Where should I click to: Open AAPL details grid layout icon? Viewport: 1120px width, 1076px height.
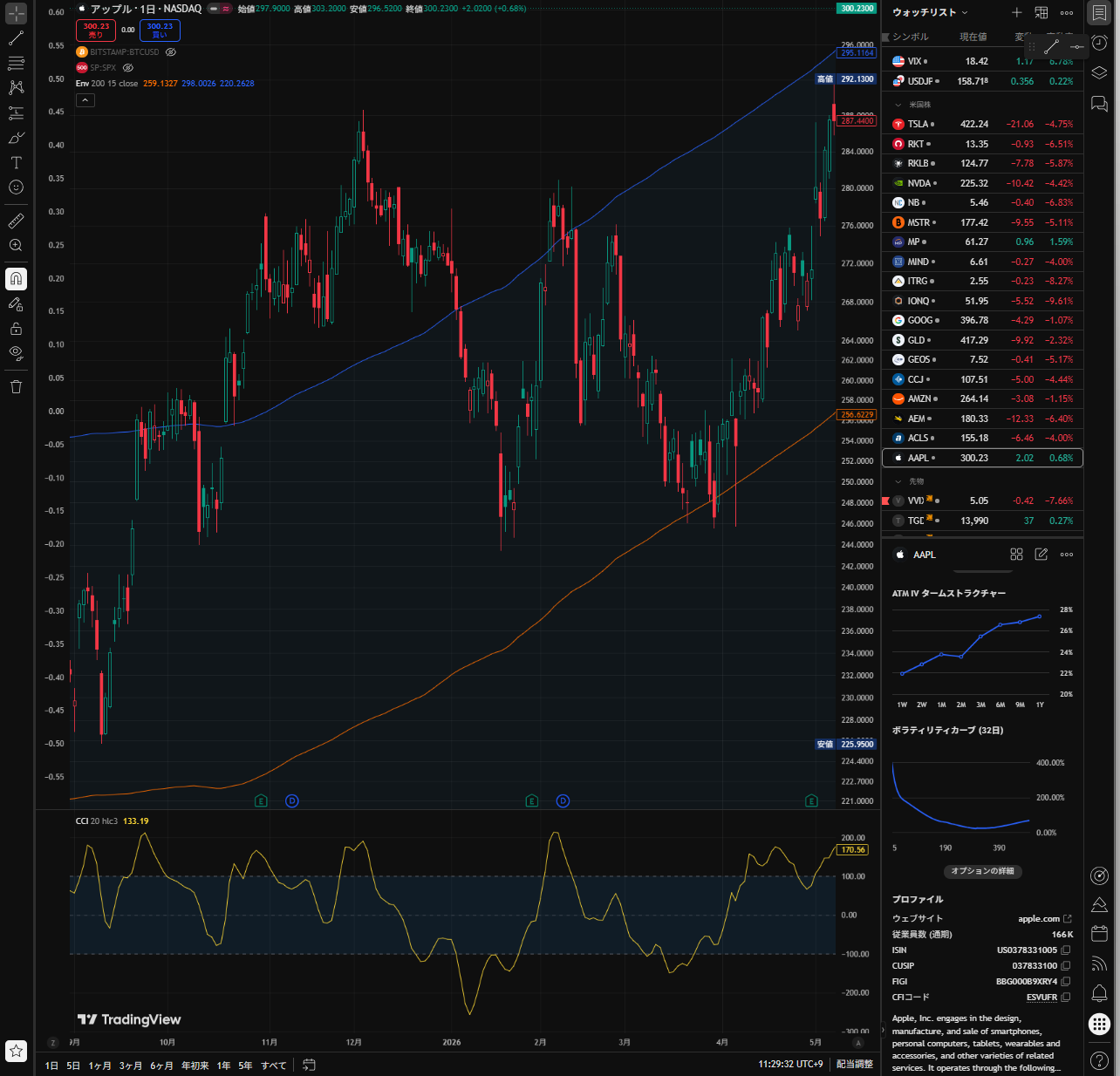coord(1016,555)
